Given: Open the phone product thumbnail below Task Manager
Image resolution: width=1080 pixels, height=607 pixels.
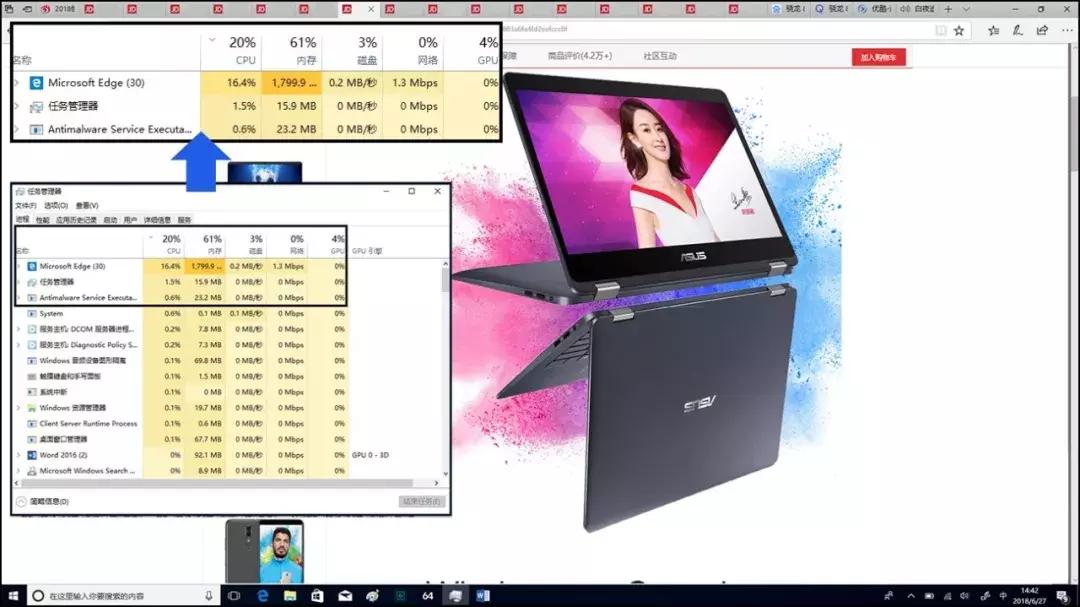Looking at the screenshot, I should pyautogui.click(x=264, y=552).
